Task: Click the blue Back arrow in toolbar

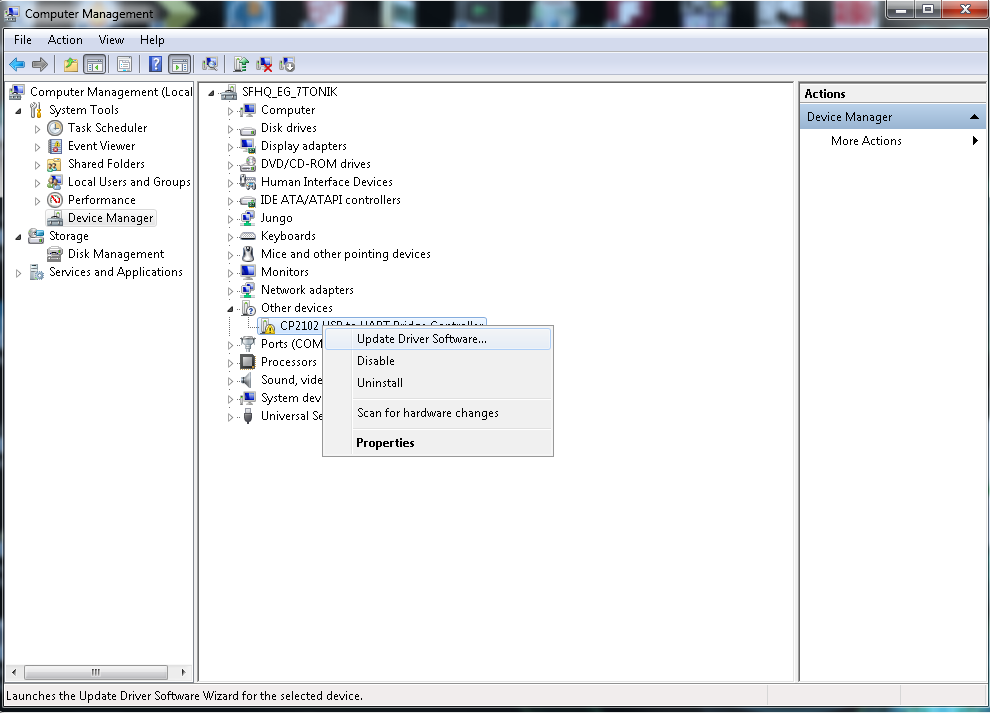Action: (17, 64)
